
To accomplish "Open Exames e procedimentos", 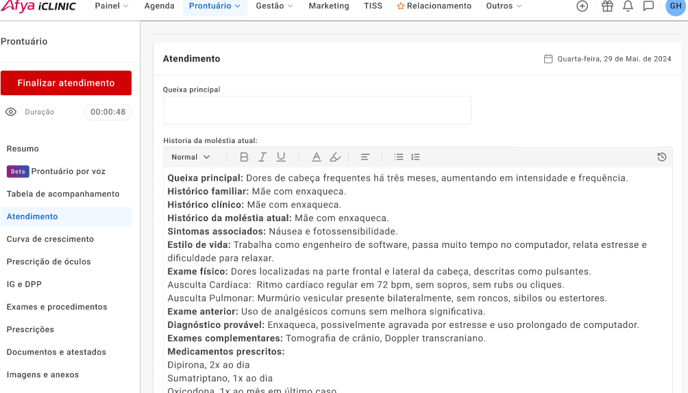I will coord(57,307).
